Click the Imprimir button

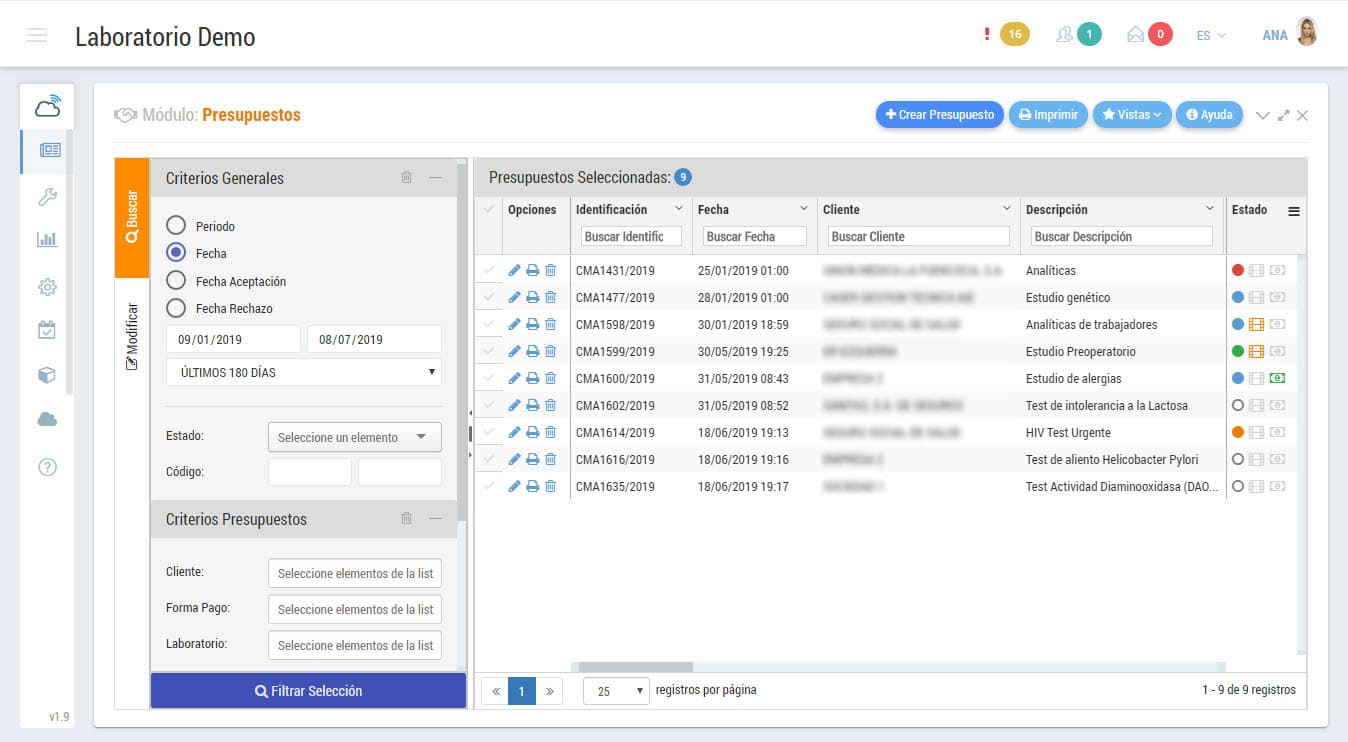click(1048, 115)
